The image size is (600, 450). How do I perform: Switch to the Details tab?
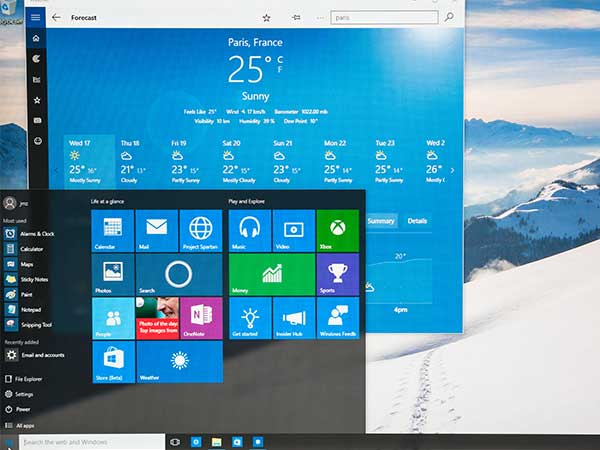pos(417,220)
